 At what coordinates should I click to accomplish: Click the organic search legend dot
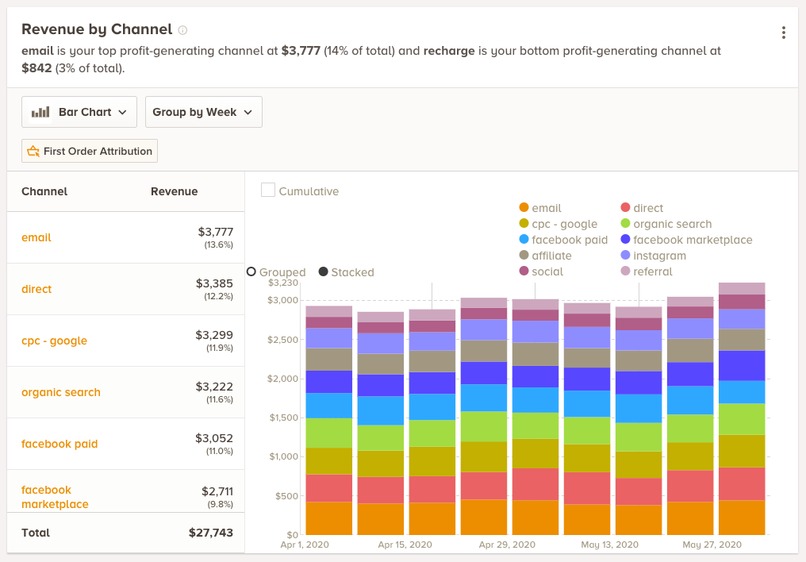[x=625, y=223]
